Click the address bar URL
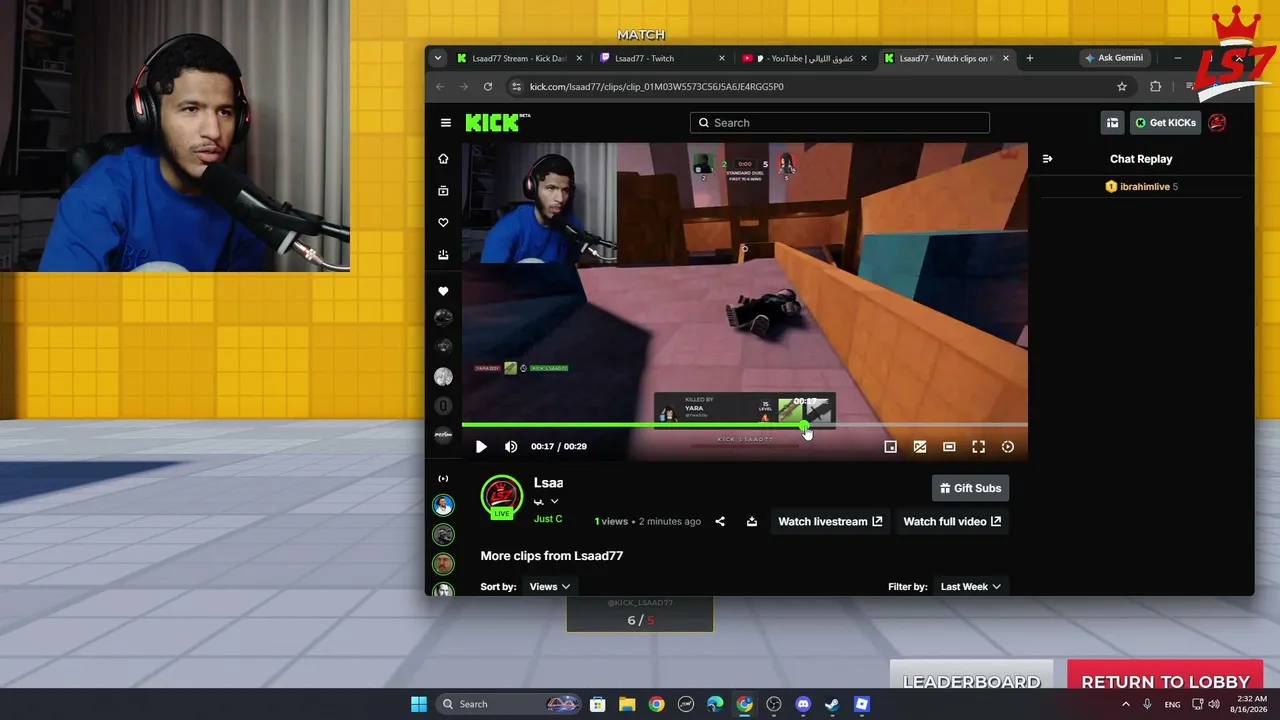 tap(656, 87)
